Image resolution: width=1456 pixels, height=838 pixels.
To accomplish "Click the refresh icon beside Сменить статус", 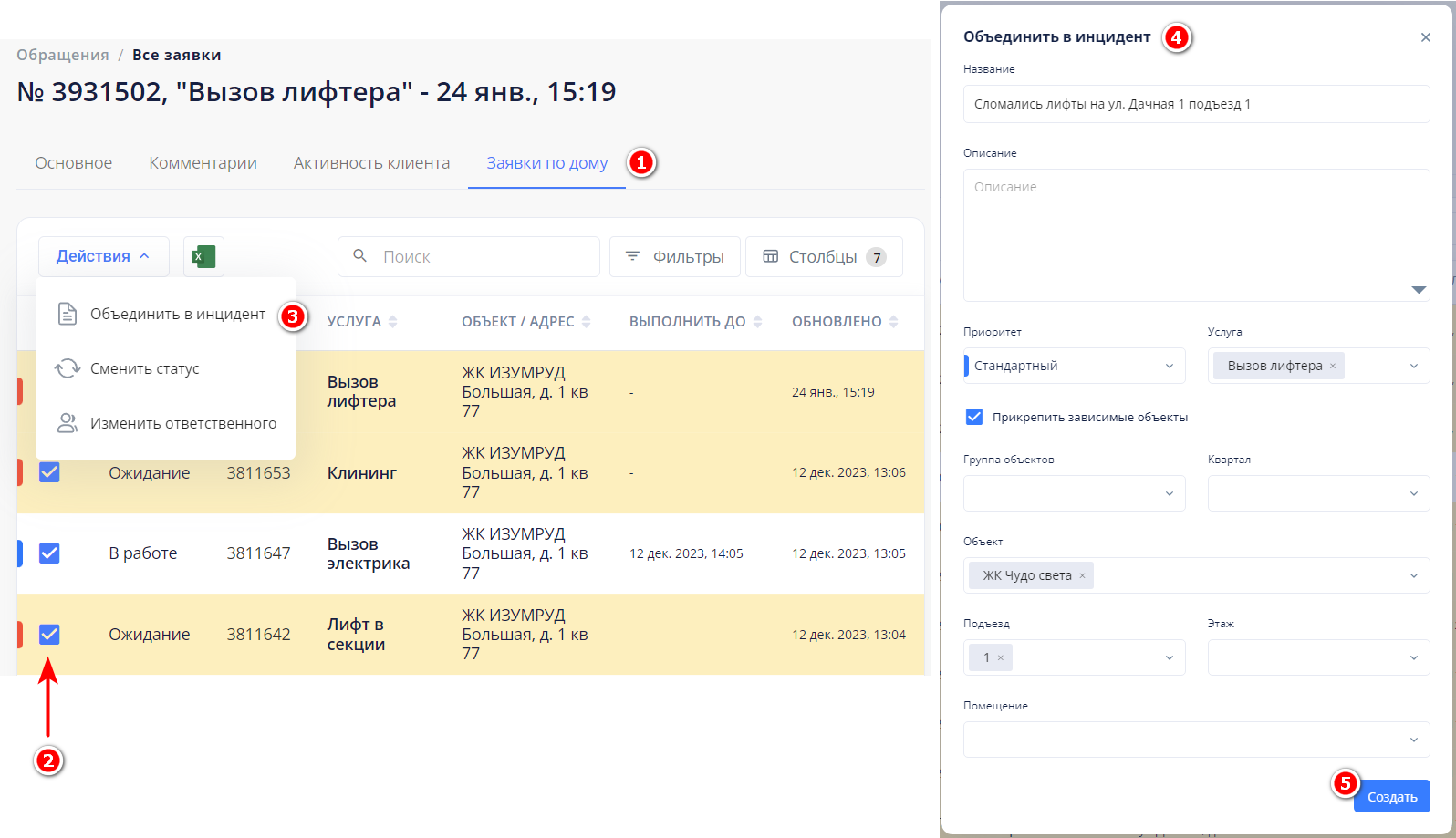I will coord(68,368).
